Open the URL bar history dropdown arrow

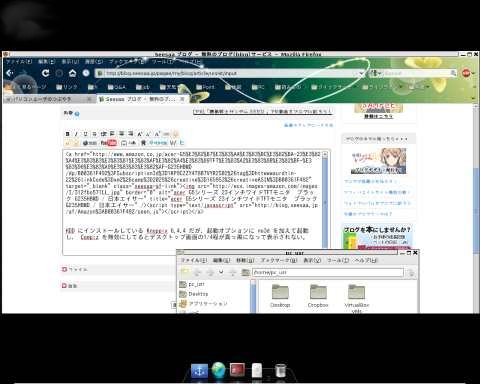[x=361, y=73]
